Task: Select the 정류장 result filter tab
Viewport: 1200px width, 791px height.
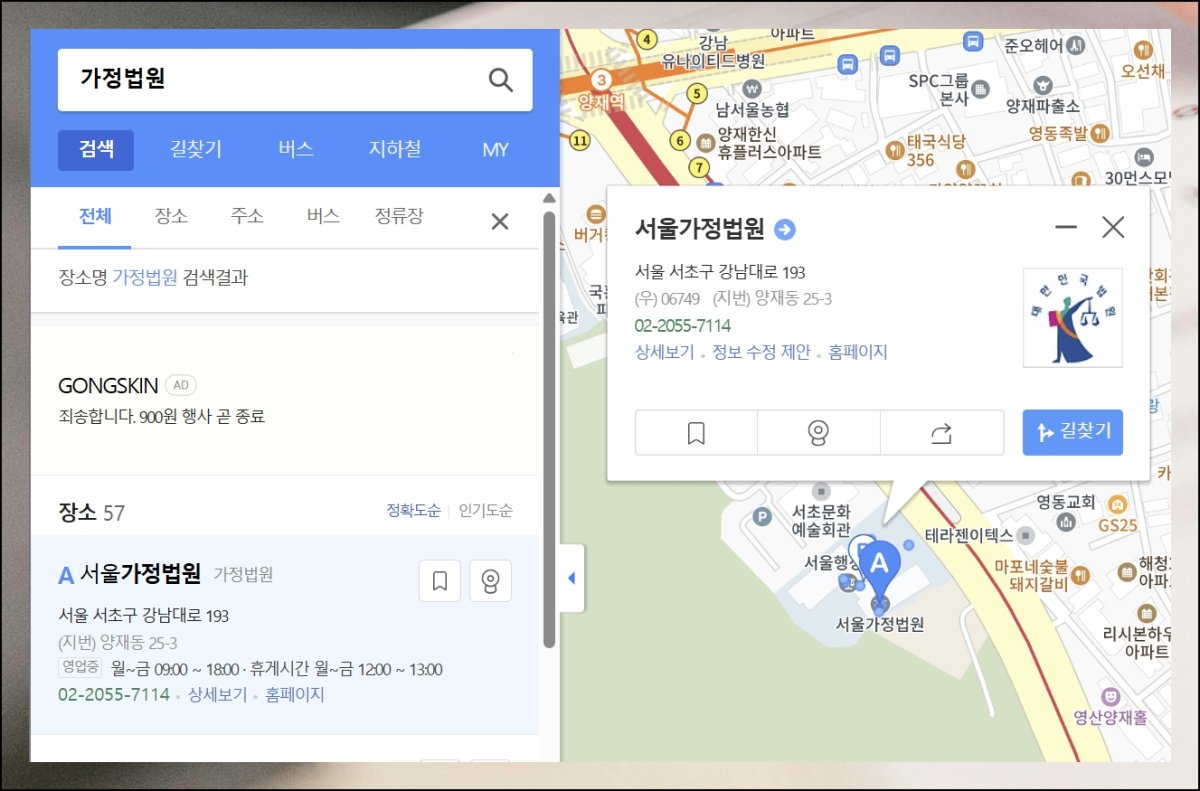Action: tap(399, 217)
